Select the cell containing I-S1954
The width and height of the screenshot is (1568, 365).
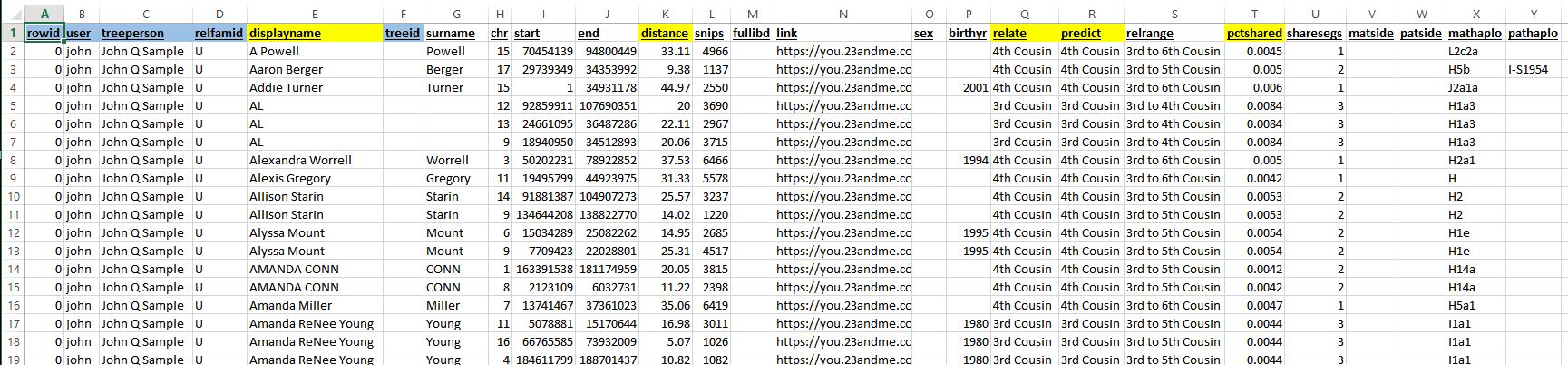1534,69
